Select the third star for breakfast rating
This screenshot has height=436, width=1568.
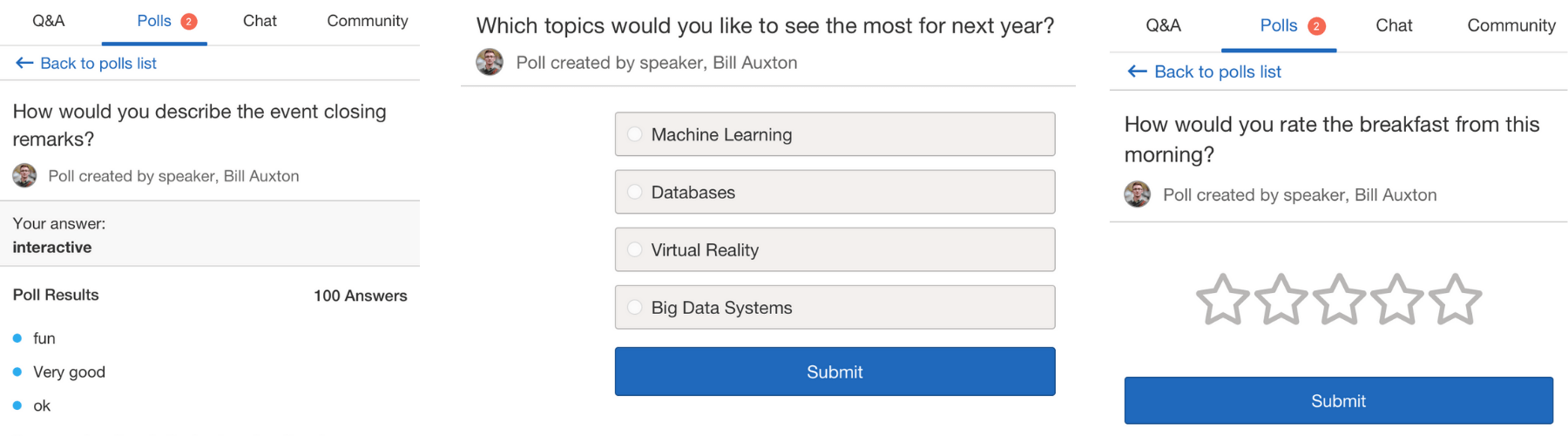1339,300
